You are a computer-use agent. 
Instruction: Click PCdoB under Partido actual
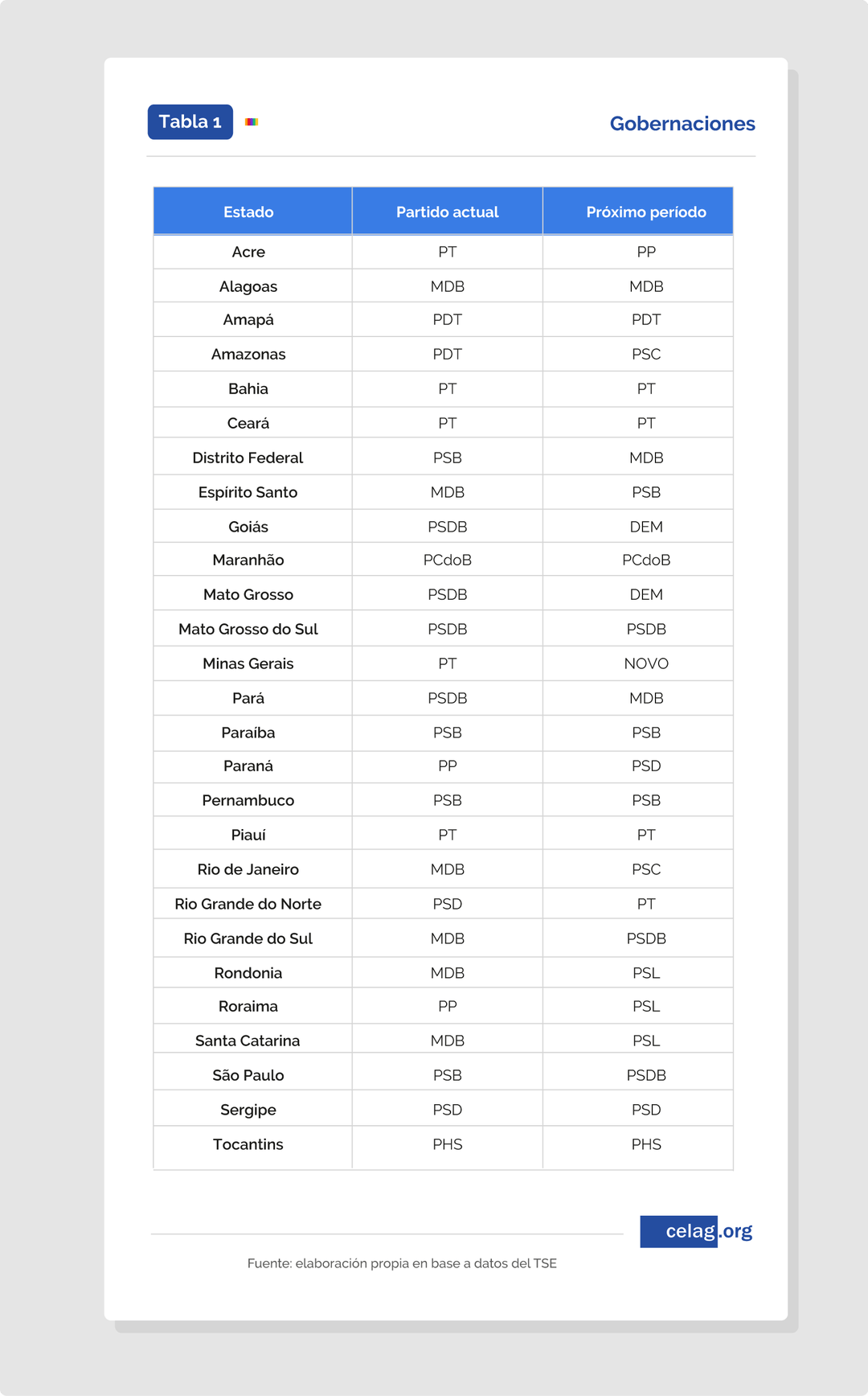coord(448,560)
